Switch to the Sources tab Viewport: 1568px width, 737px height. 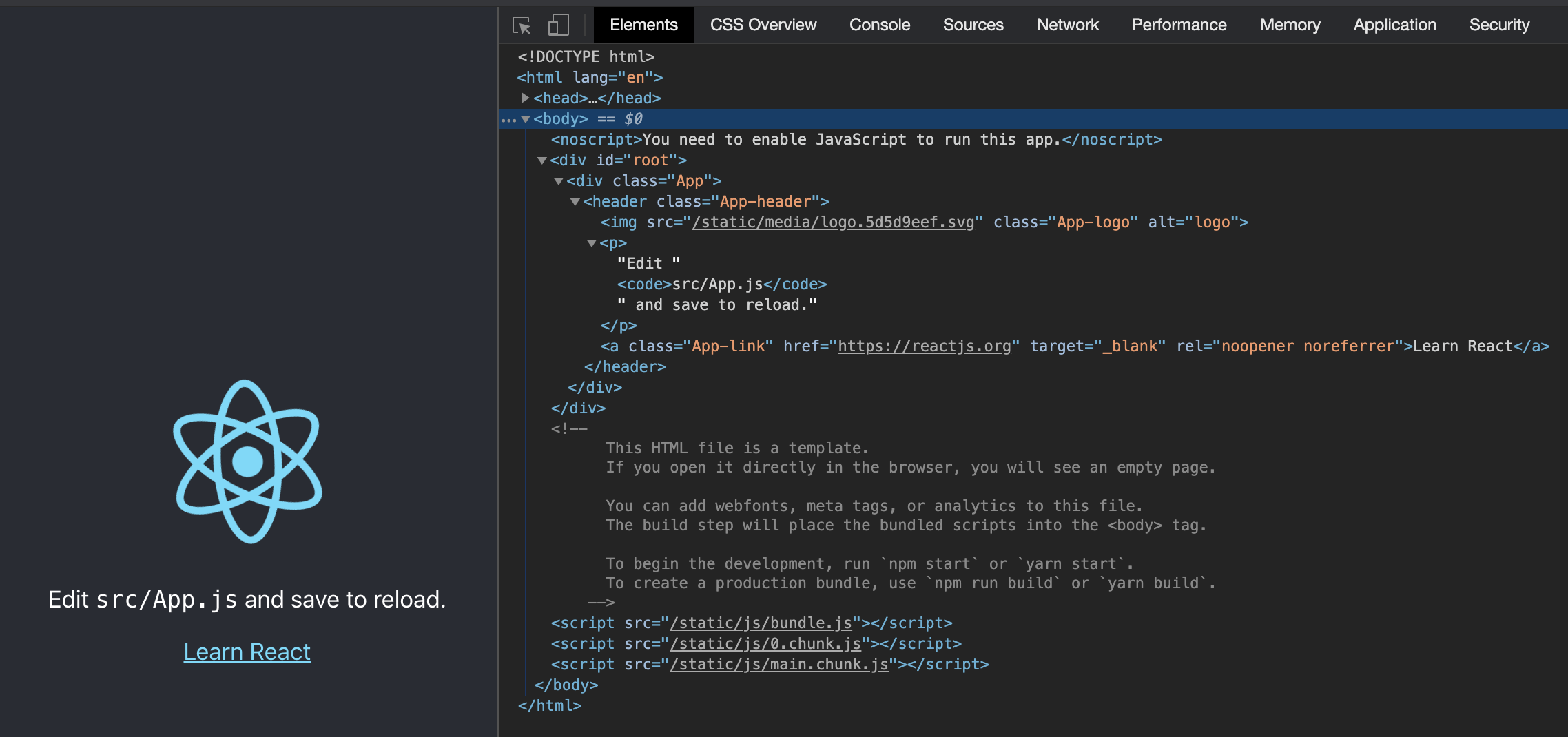(973, 25)
